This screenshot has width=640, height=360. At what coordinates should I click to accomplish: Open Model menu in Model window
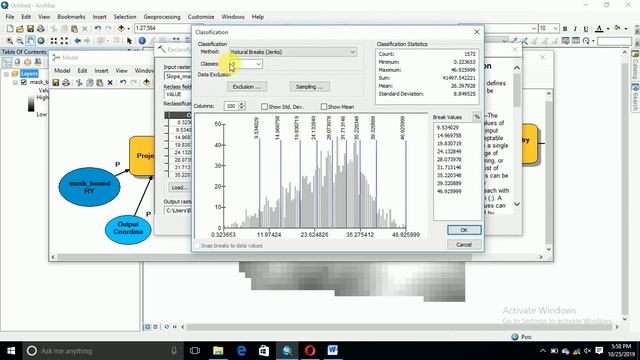(x=62, y=71)
